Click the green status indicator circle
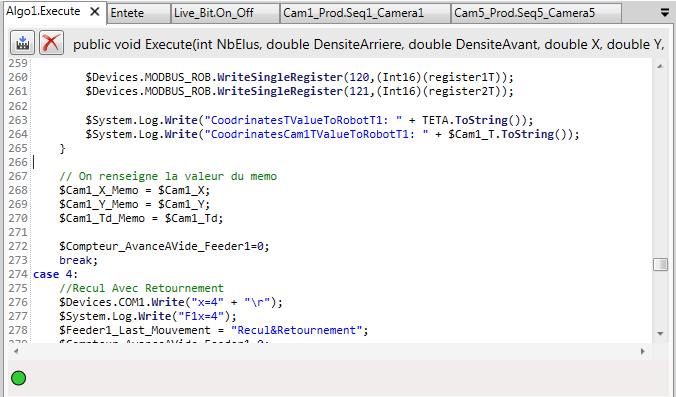Image resolution: width=676 pixels, height=397 pixels. tap(19, 378)
